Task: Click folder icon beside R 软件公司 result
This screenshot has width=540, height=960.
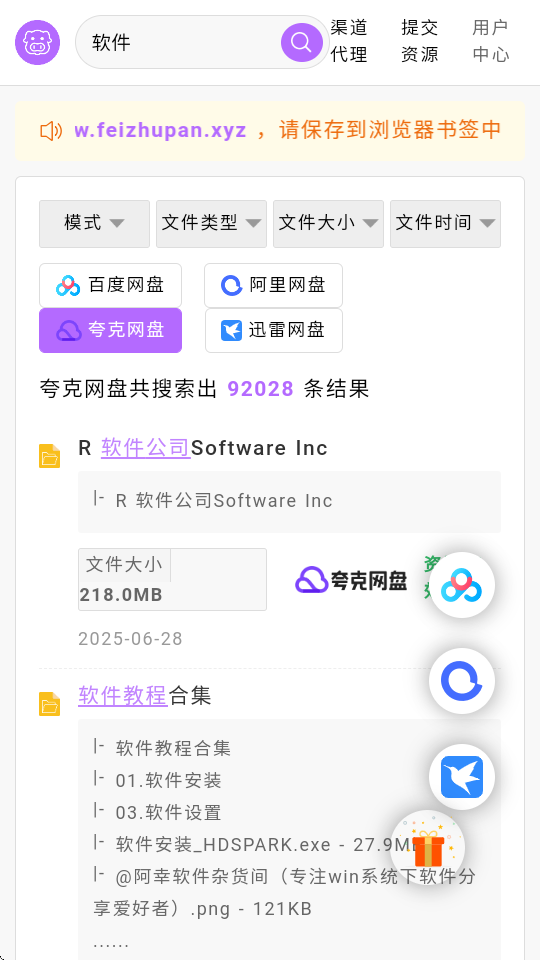Action: point(50,456)
